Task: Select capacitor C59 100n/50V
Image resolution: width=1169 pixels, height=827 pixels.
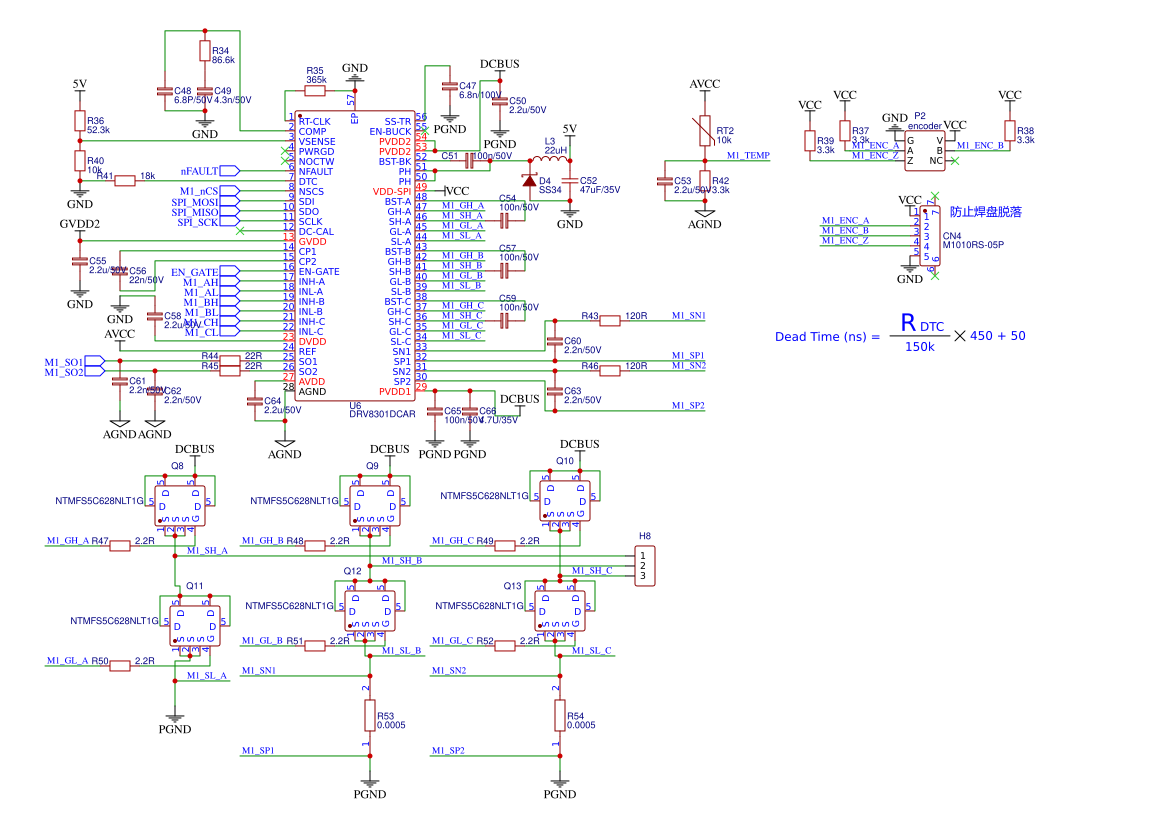Action: tap(505, 321)
